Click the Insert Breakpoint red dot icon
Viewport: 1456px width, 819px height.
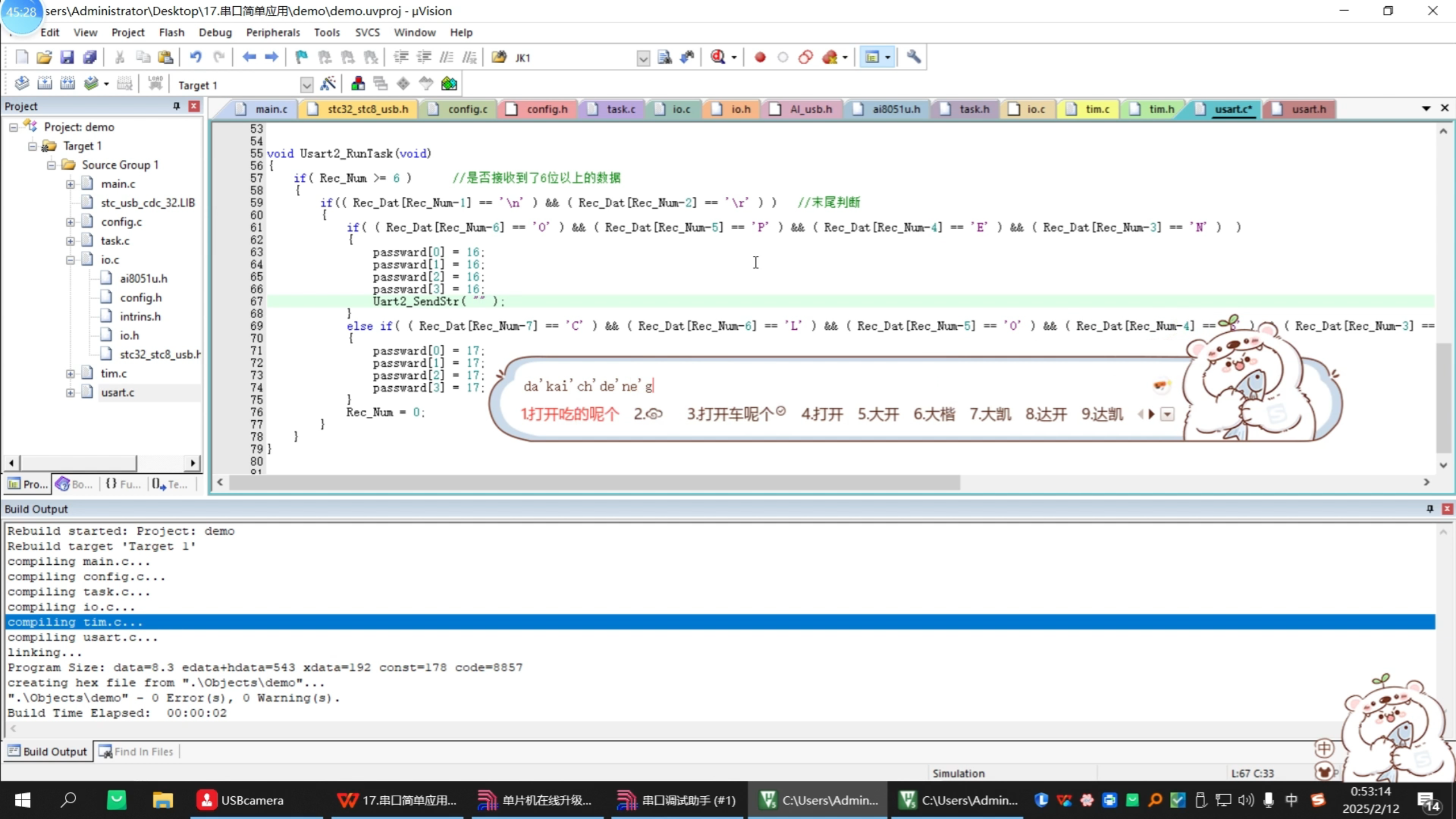coord(760,57)
